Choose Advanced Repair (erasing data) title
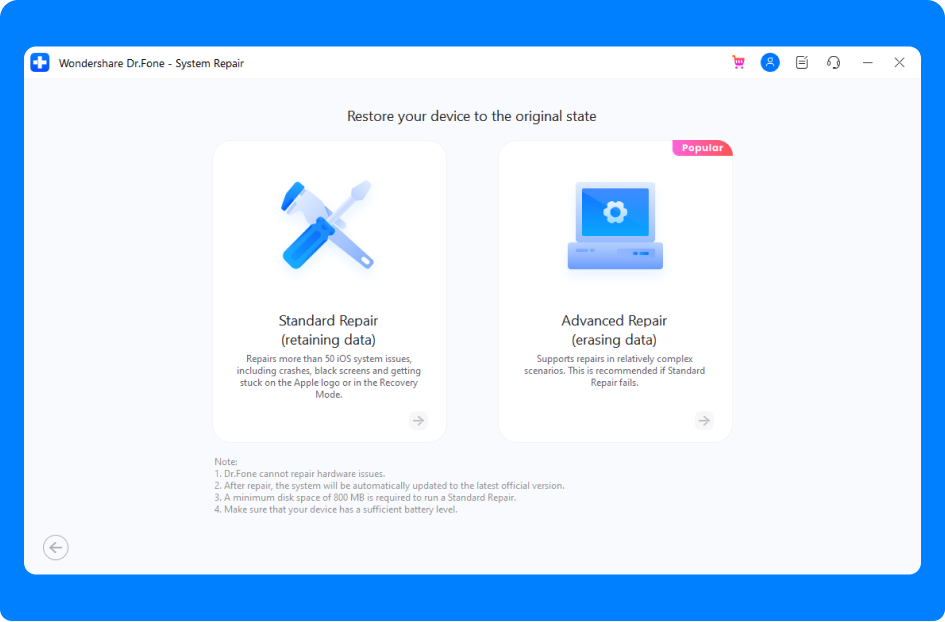Viewport: 945px width, 622px height. [614, 330]
